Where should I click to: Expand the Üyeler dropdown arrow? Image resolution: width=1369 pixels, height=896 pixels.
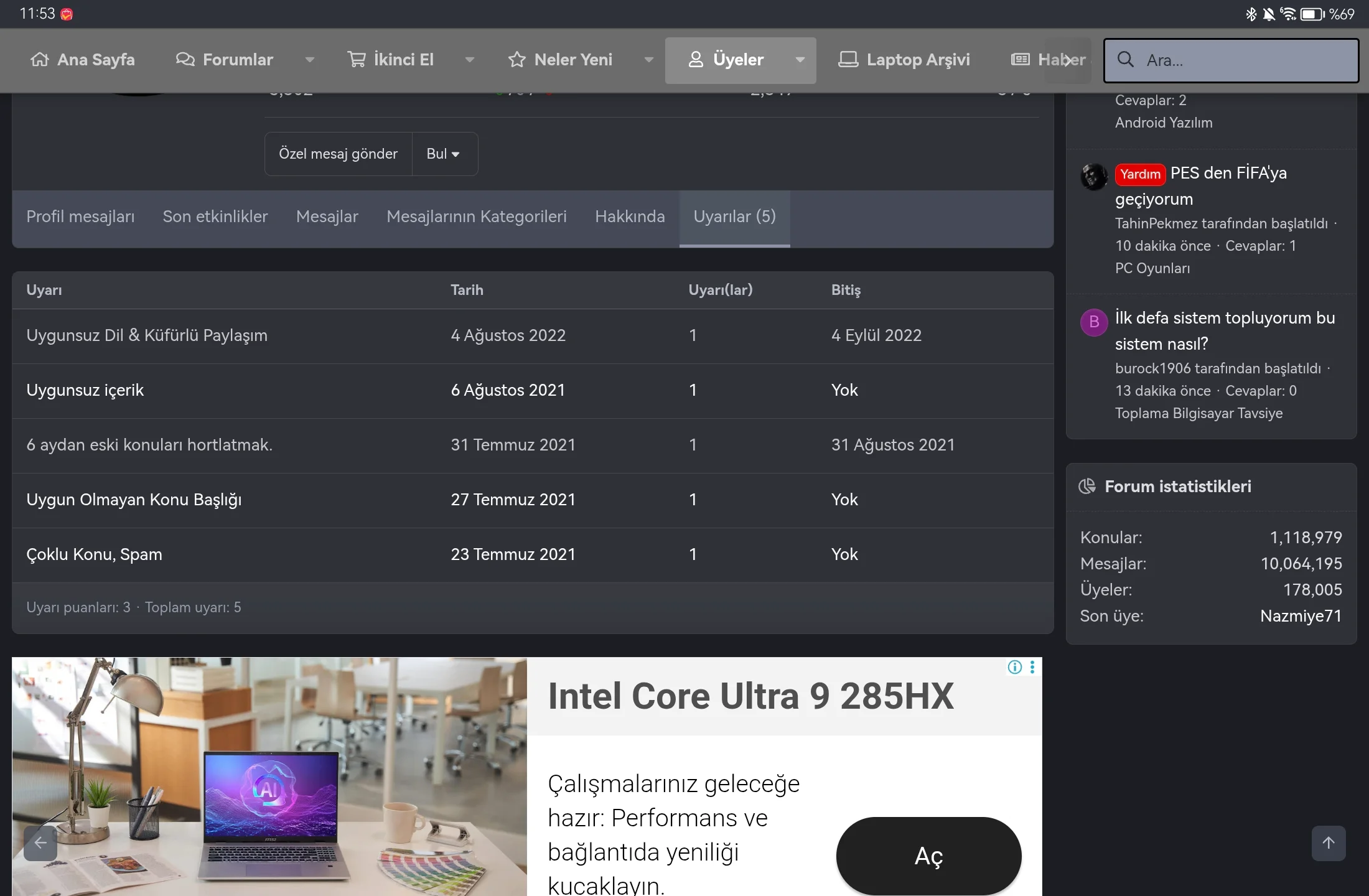(800, 60)
